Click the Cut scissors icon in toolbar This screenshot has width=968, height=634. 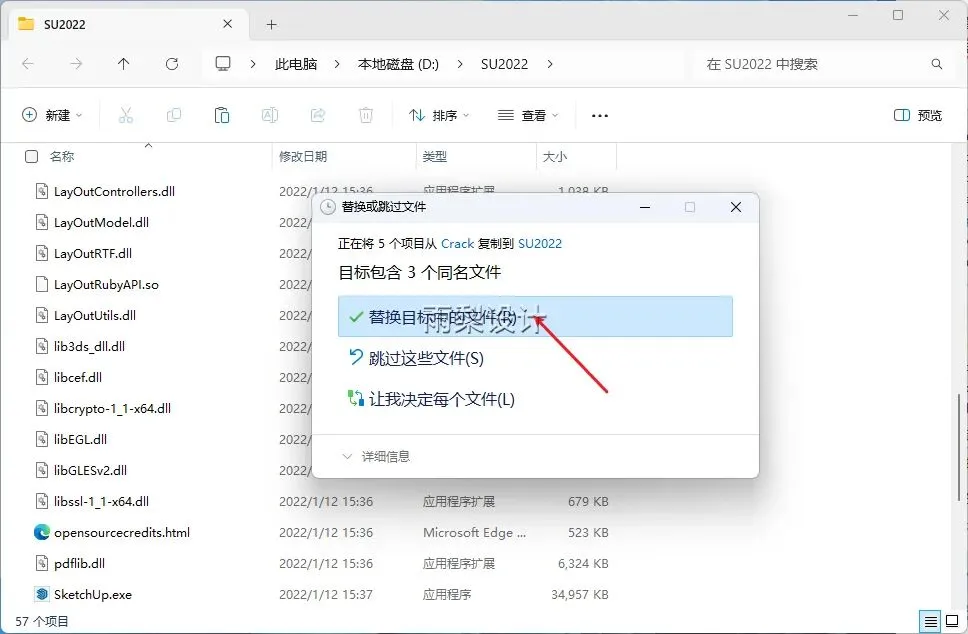(x=126, y=115)
